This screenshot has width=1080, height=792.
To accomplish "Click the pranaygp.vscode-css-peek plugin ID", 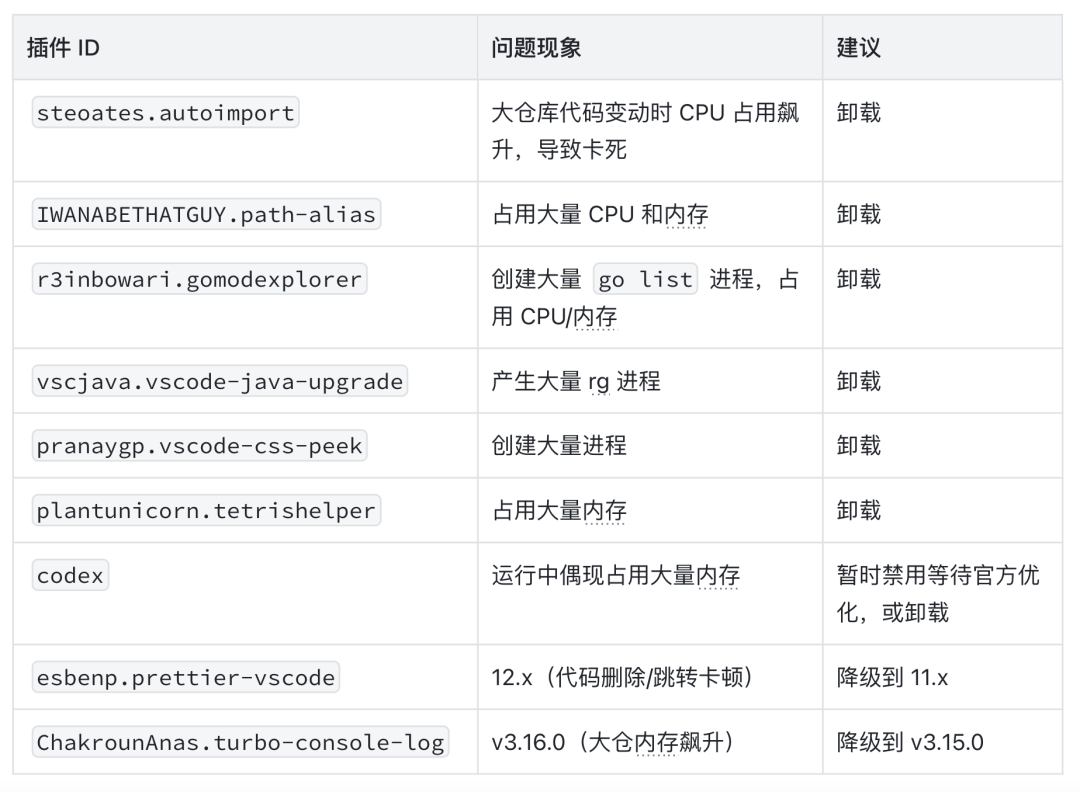I will tap(199, 446).
